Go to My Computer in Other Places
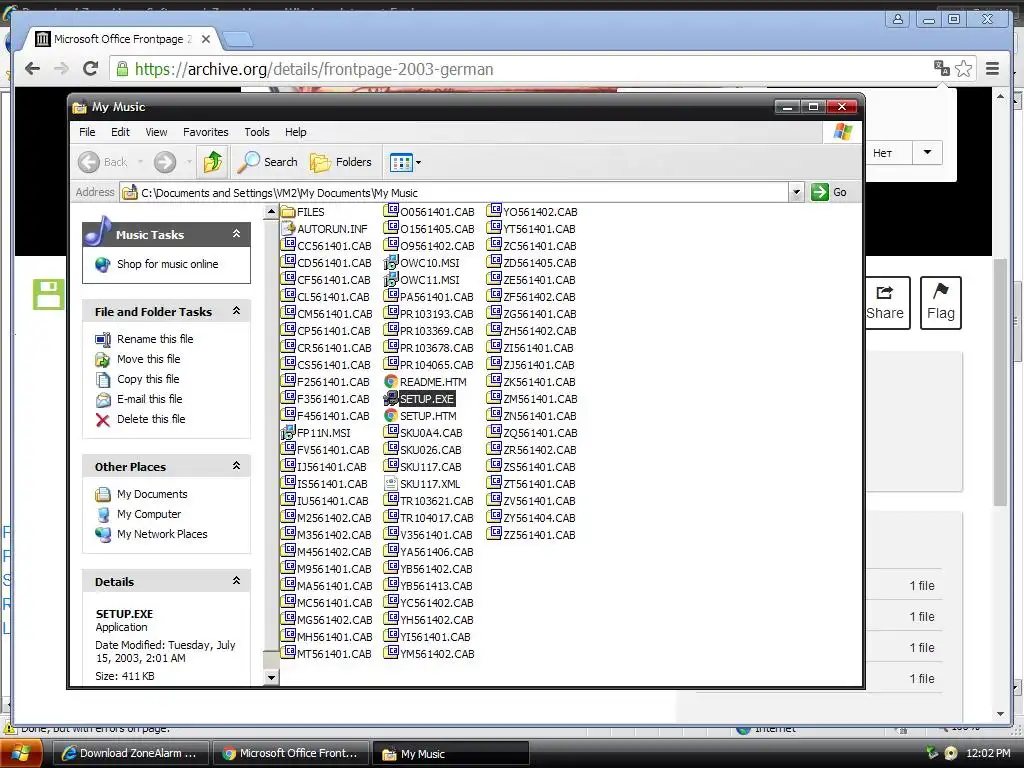1024x768 pixels. tap(149, 514)
